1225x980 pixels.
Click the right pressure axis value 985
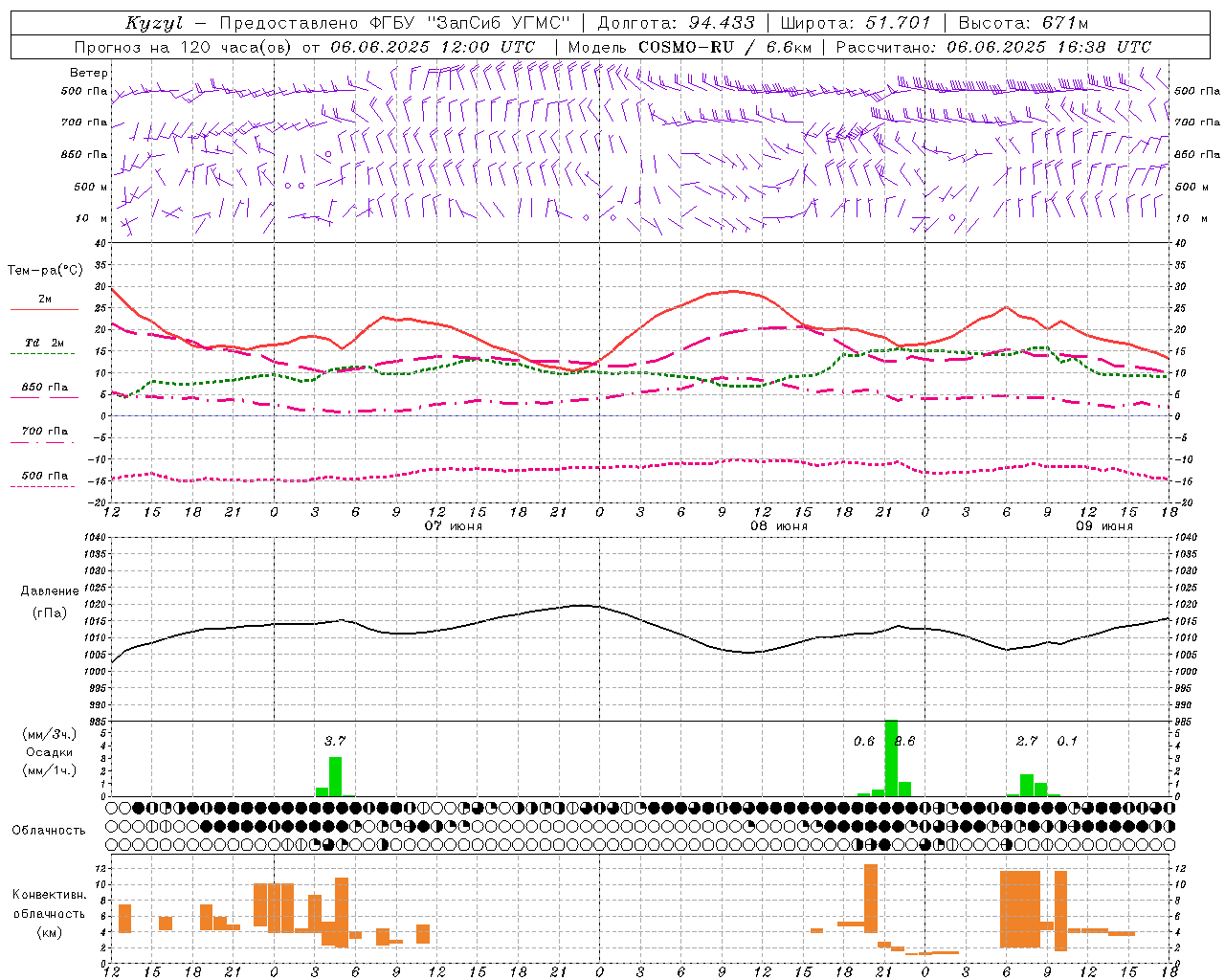pyautogui.click(x=1185, y=722)
